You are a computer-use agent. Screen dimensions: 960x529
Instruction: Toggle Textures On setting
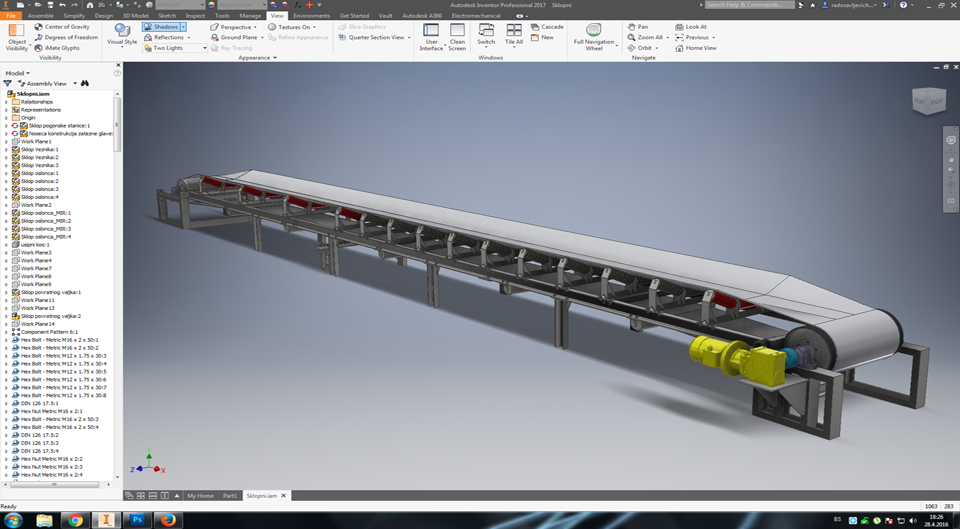tap(293, 27)
